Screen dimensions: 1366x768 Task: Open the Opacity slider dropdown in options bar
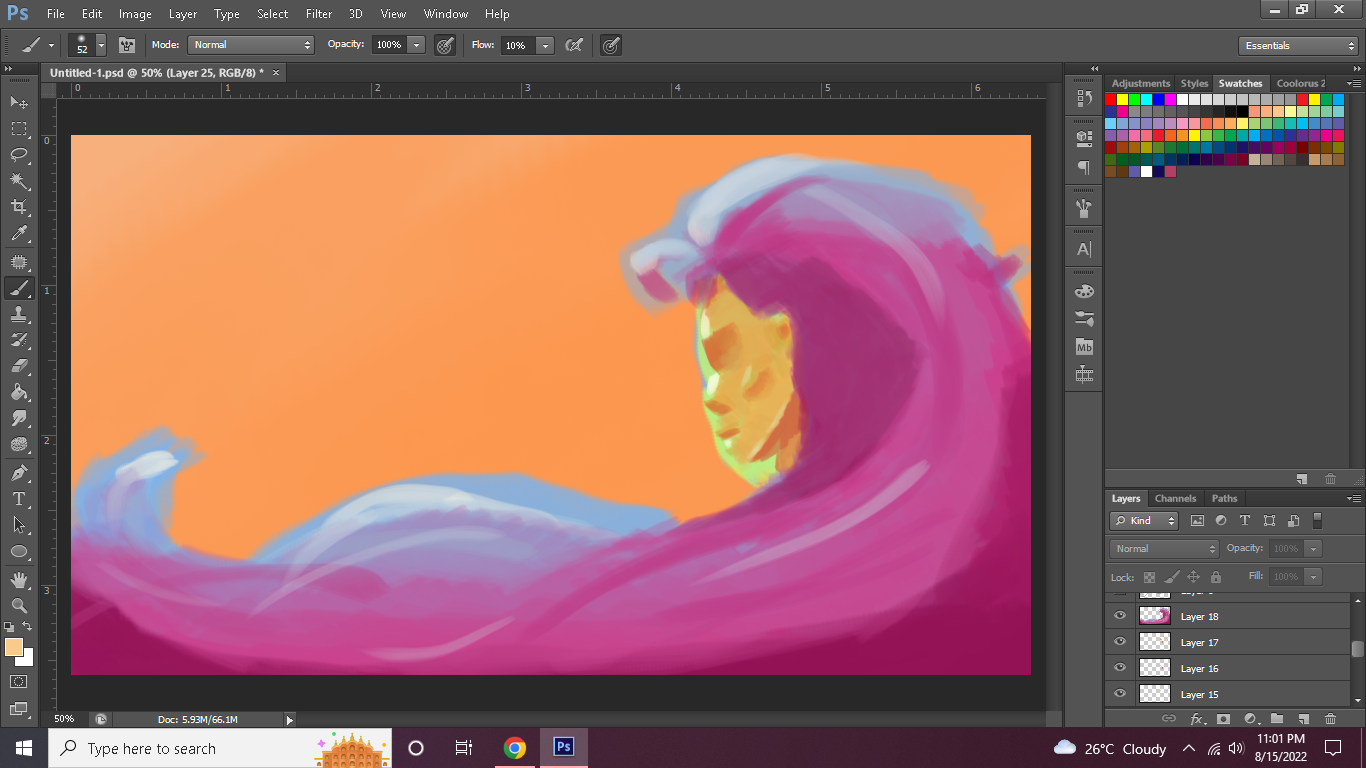coord(417,45)
